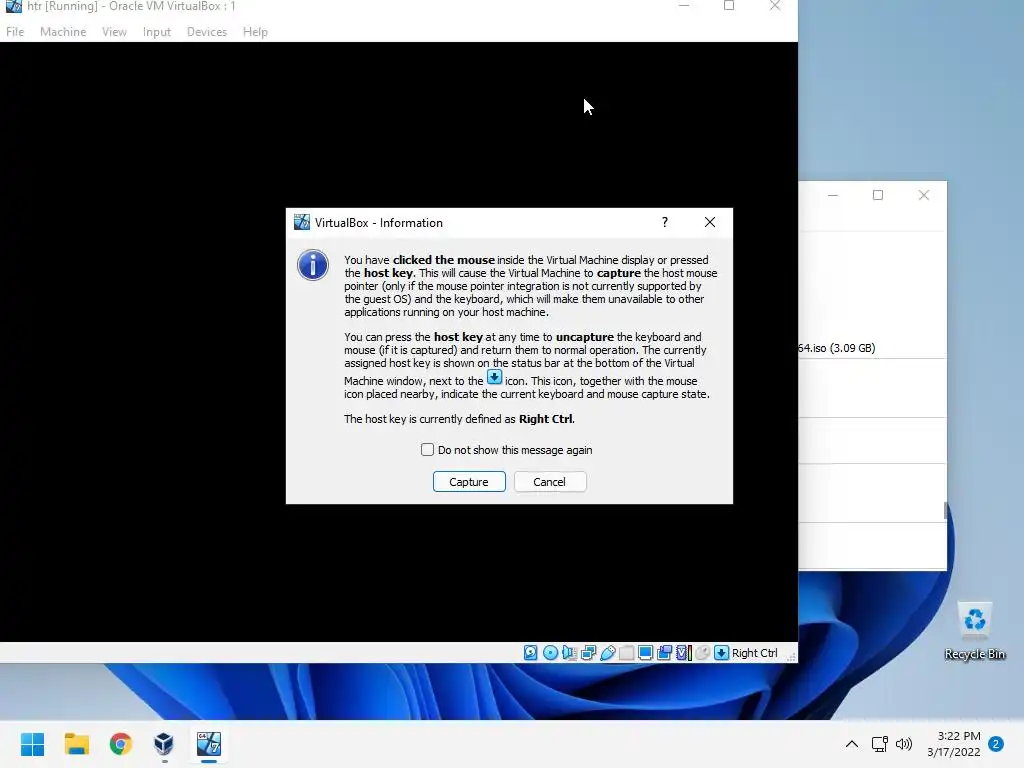This screenshot has width=1024, height=768.
Task: Open the VirtualBox Help menu
Action: pyautogui.click(x=255, y=31)
